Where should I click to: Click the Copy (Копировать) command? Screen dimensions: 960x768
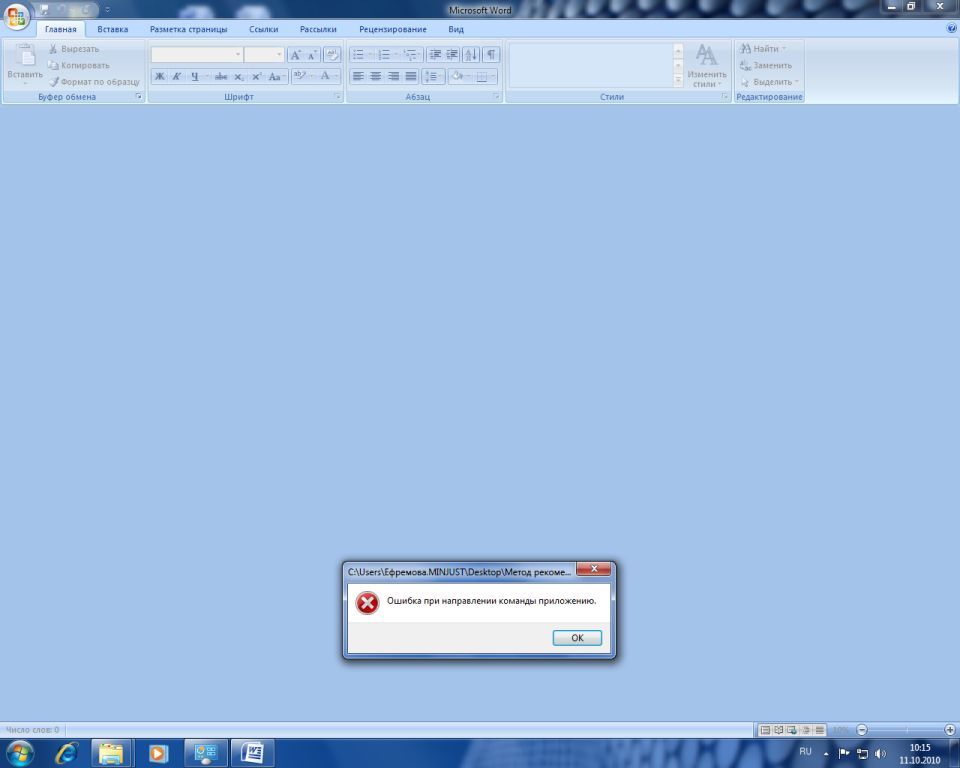pos(79,65)
